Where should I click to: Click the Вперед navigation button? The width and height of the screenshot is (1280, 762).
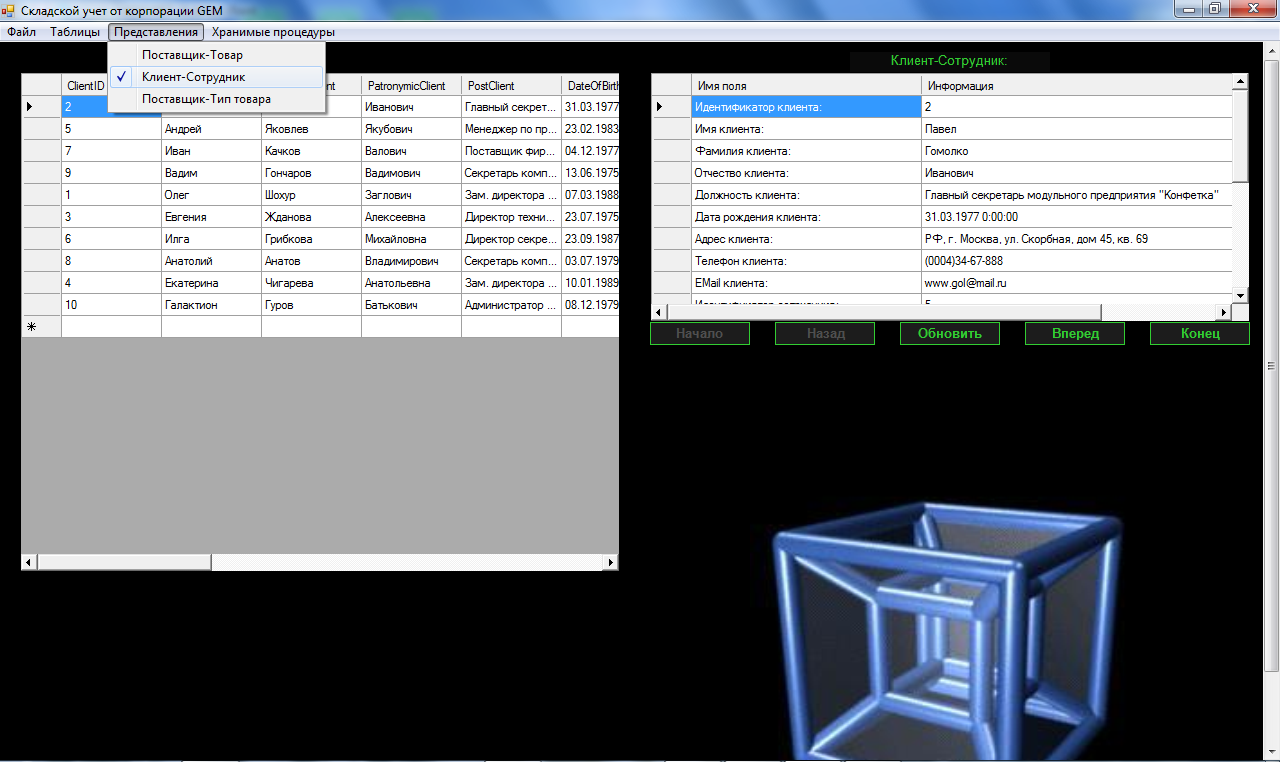tap(1075, 334)
